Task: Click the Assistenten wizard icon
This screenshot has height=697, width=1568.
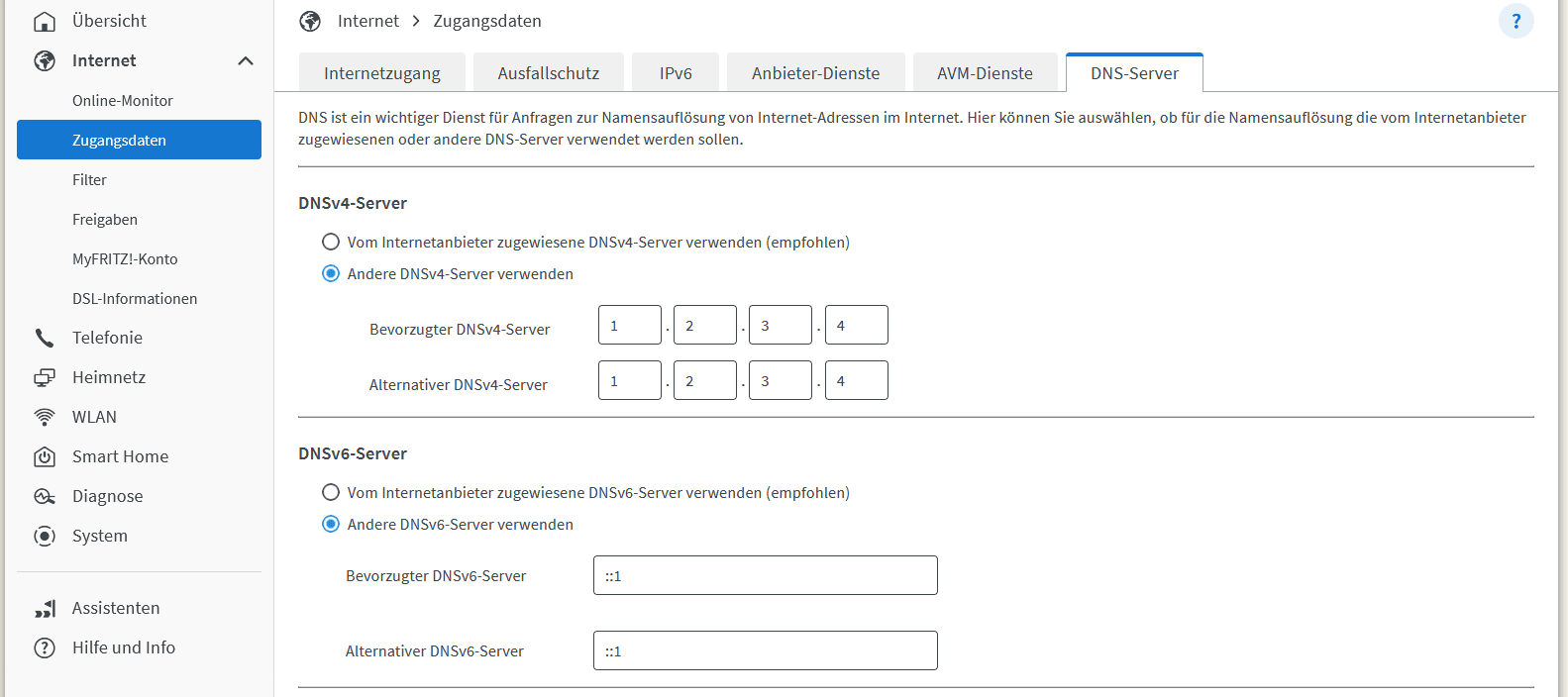Action: click(x=45, y=608)
